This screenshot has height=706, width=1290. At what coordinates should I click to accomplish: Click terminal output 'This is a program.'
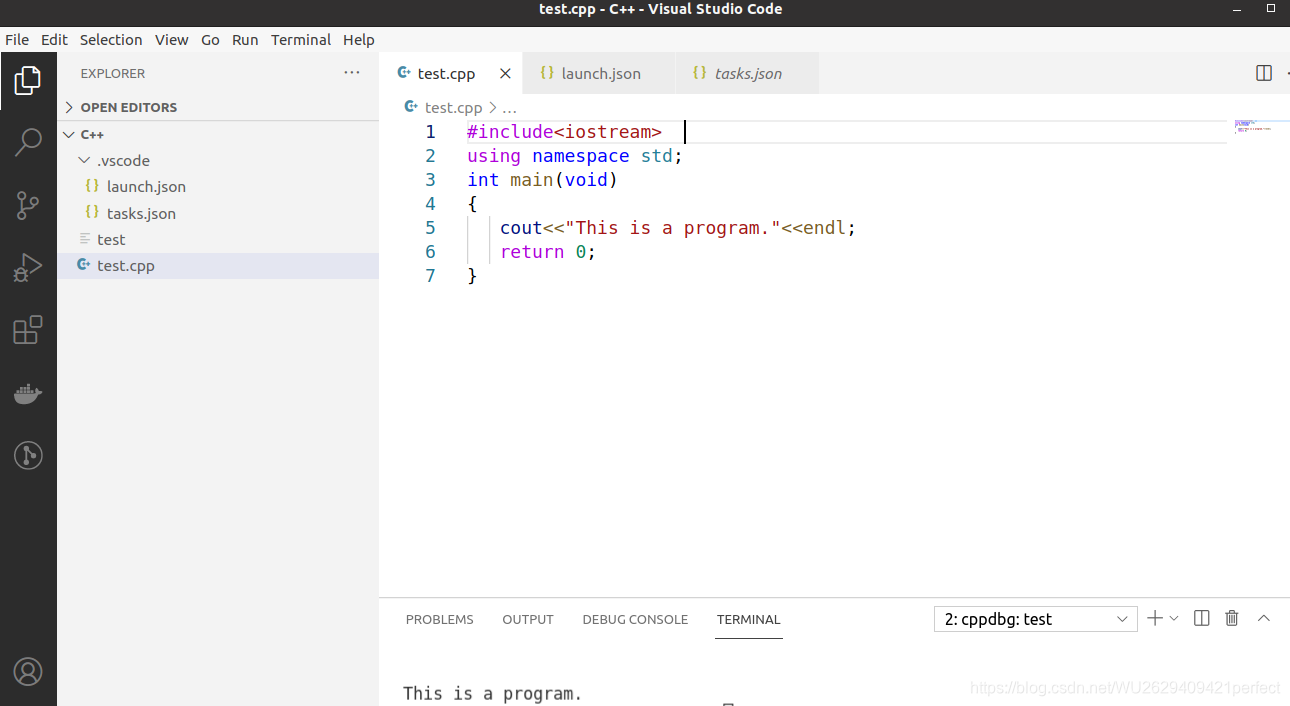493,693
